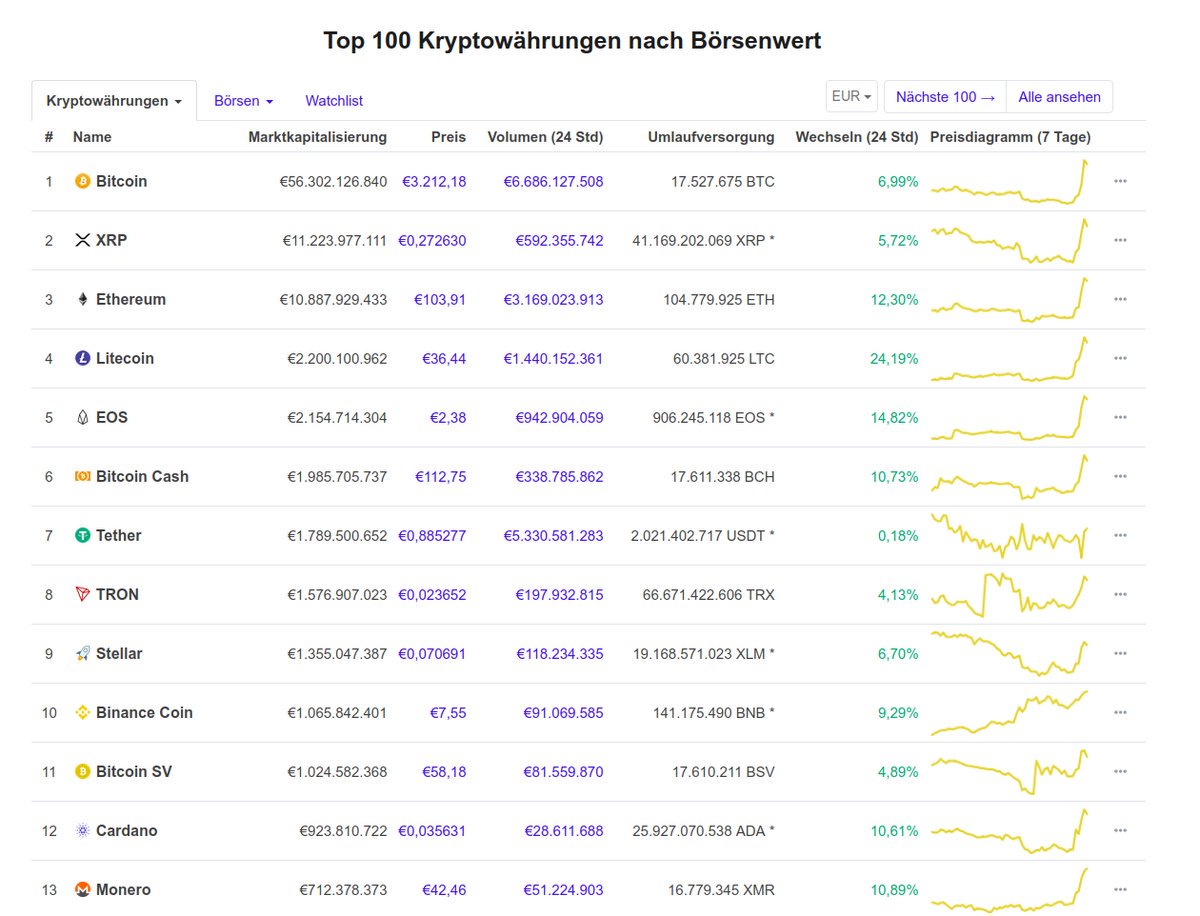Select the XRP logo icon
The height and width of the screenshot is (916, 1200).
83,240
